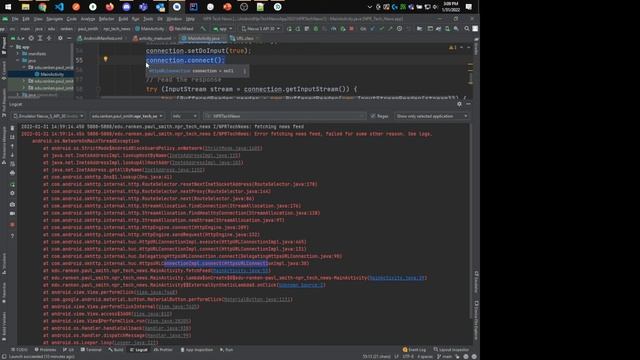Viewport: 640px width, 360px height.
Task: Open the Build menu
Action: [123, 19]
